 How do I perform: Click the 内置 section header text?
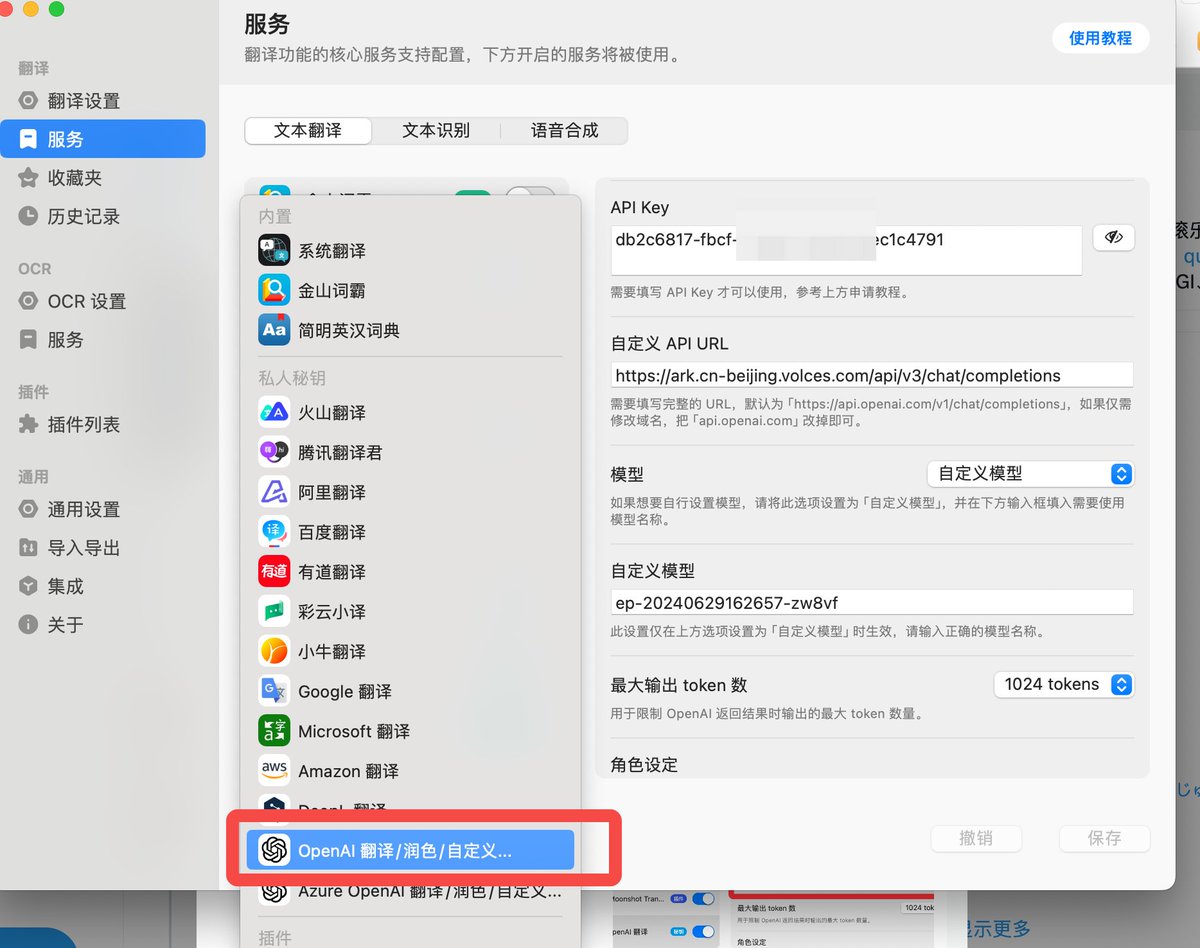pyautogui.click(x=275, y=216)
